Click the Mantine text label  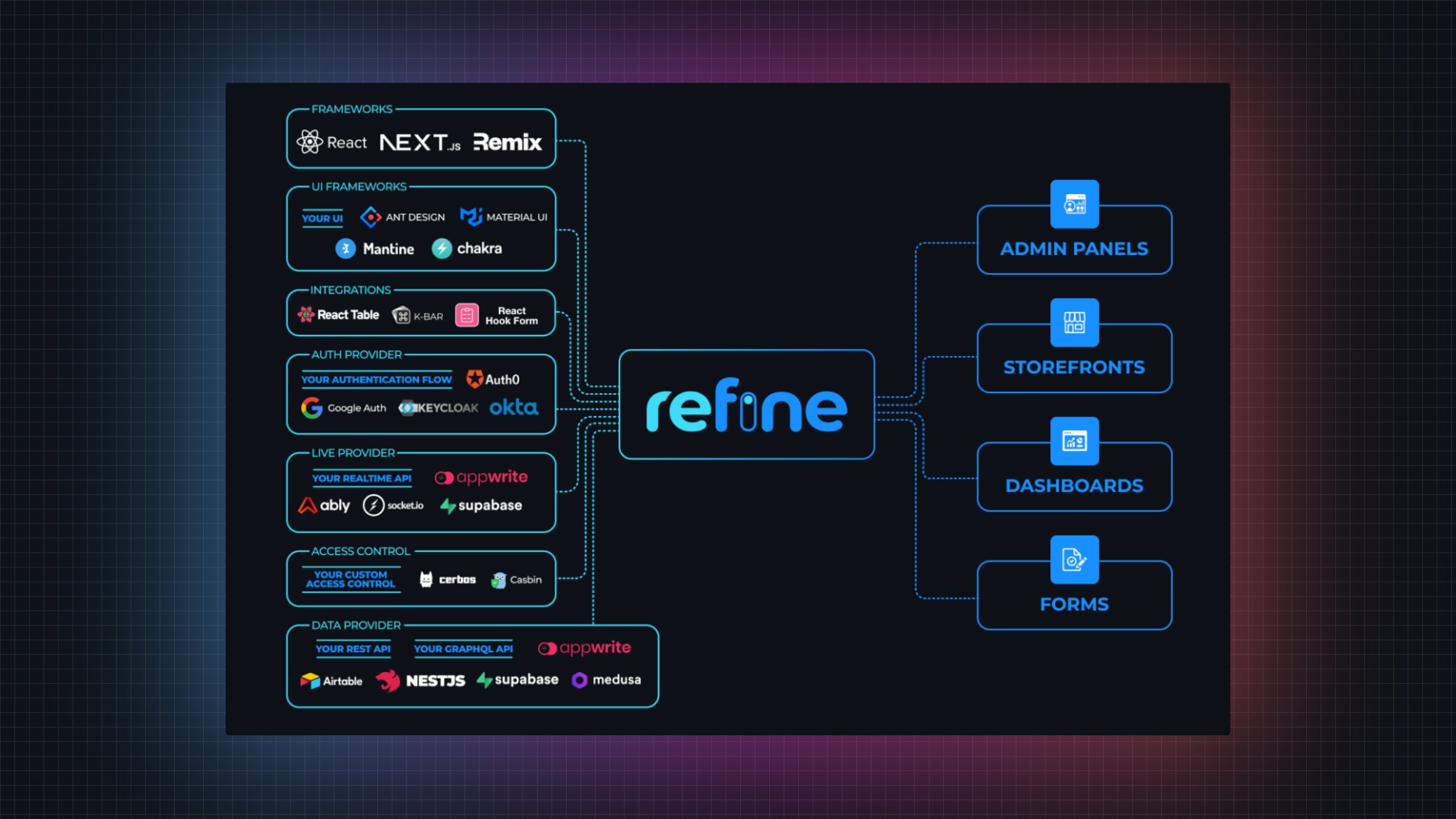pos(388,249)
